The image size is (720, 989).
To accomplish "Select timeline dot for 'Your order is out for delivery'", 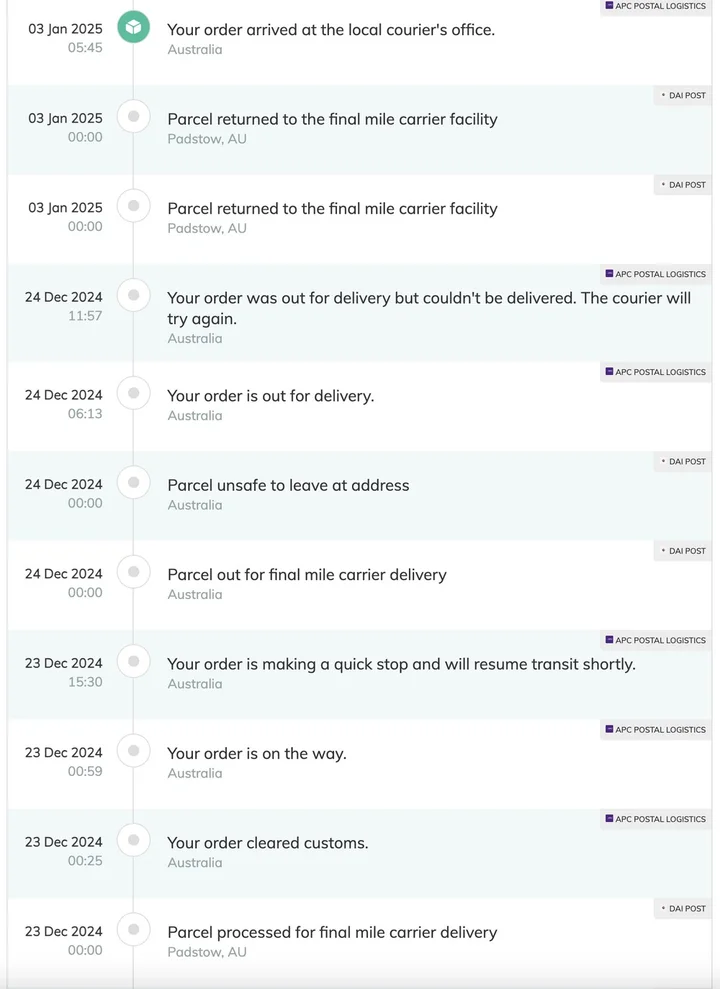I will 133,393.
